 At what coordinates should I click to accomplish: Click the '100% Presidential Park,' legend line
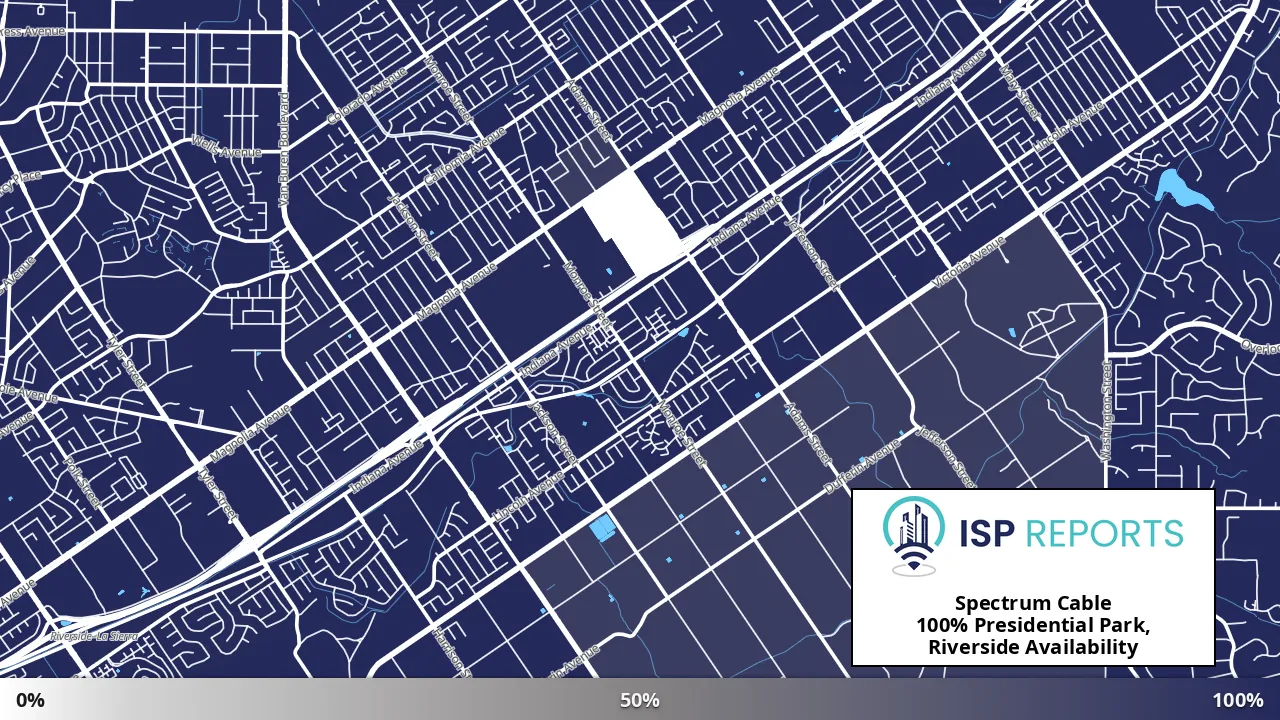(x=1033, y=625)
